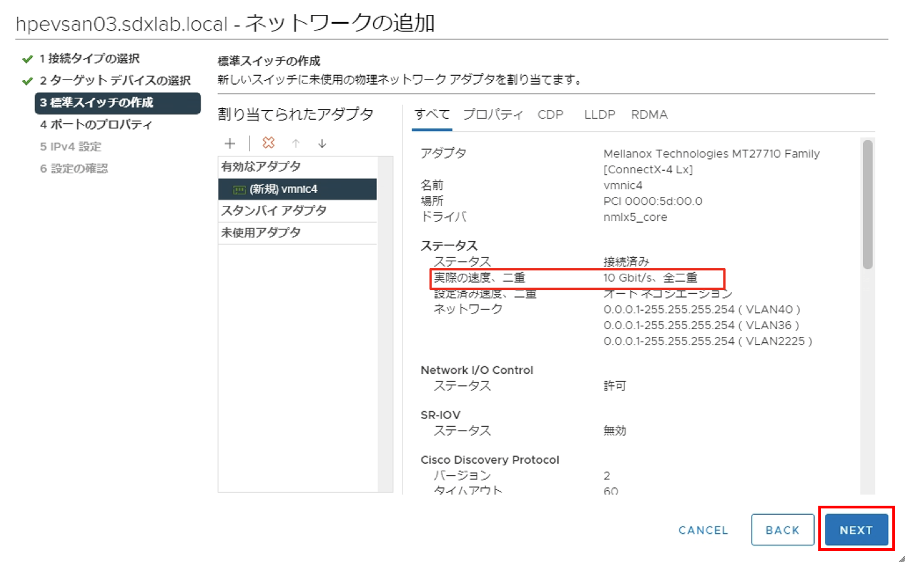Click the nmlx5_core driver value
The image size is (906, 562).
click(x=635, y=217)
